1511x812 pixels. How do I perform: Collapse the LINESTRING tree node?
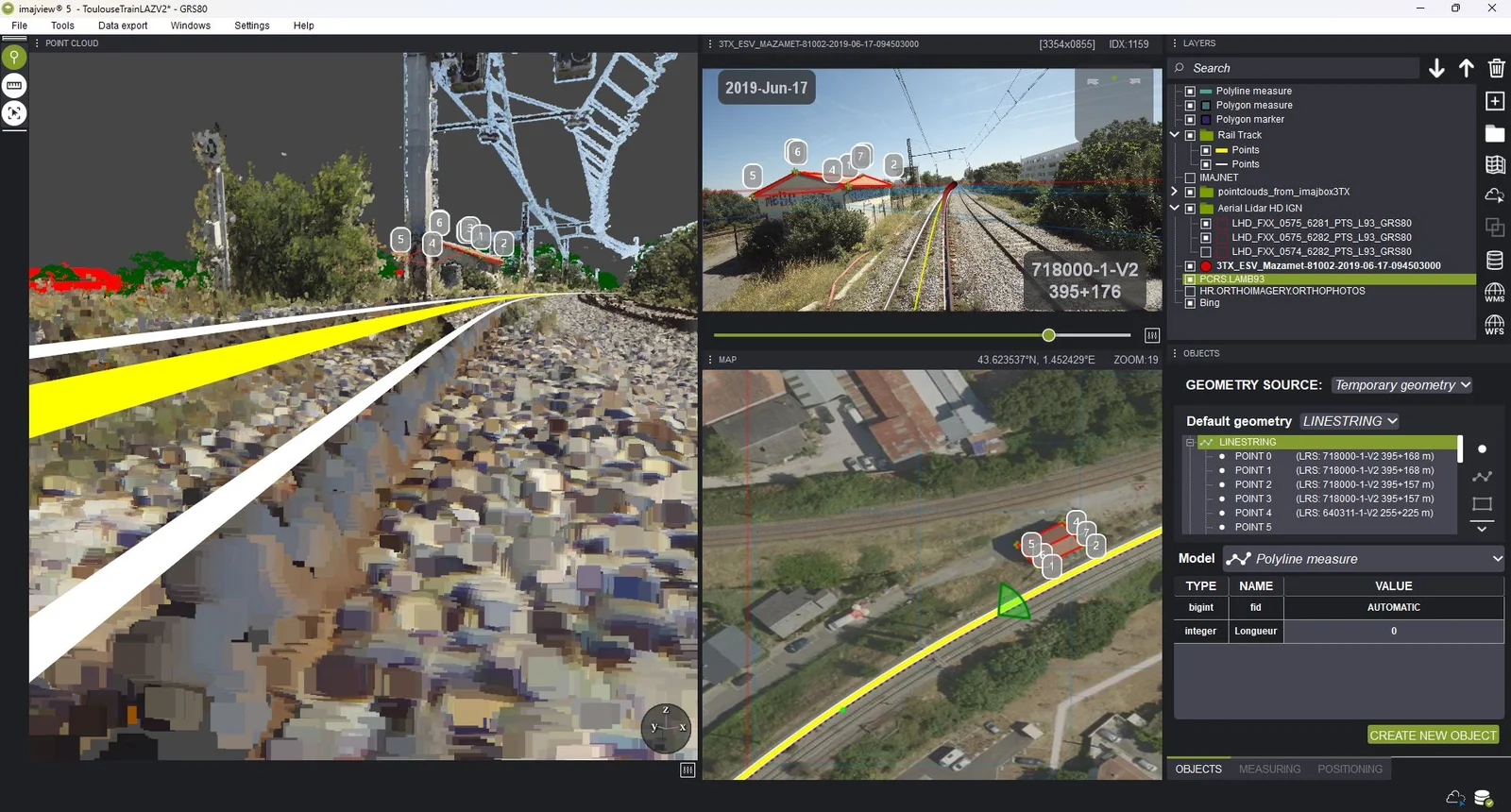click(x=1190, y=442)
